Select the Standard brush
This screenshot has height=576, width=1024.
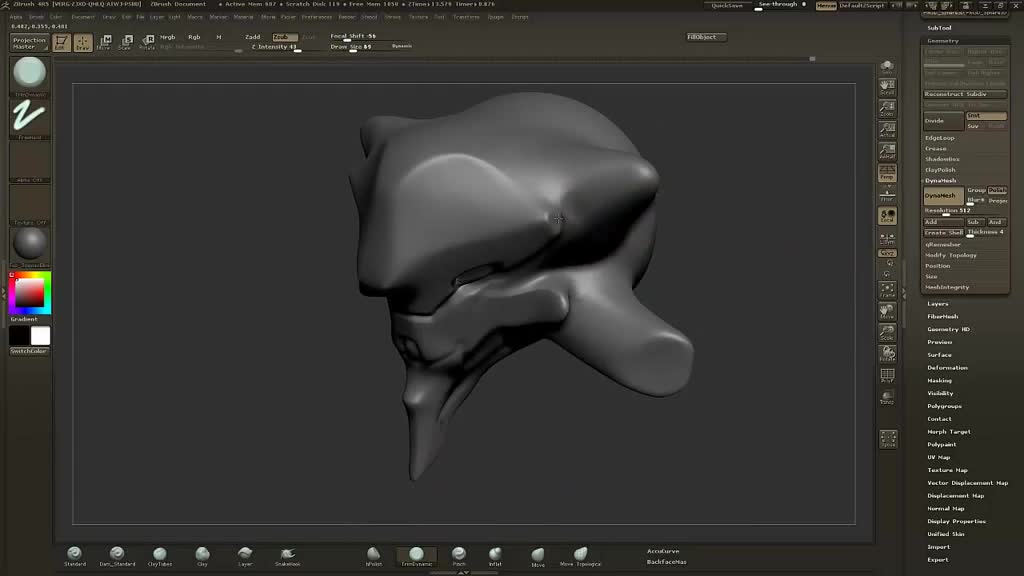74,556
